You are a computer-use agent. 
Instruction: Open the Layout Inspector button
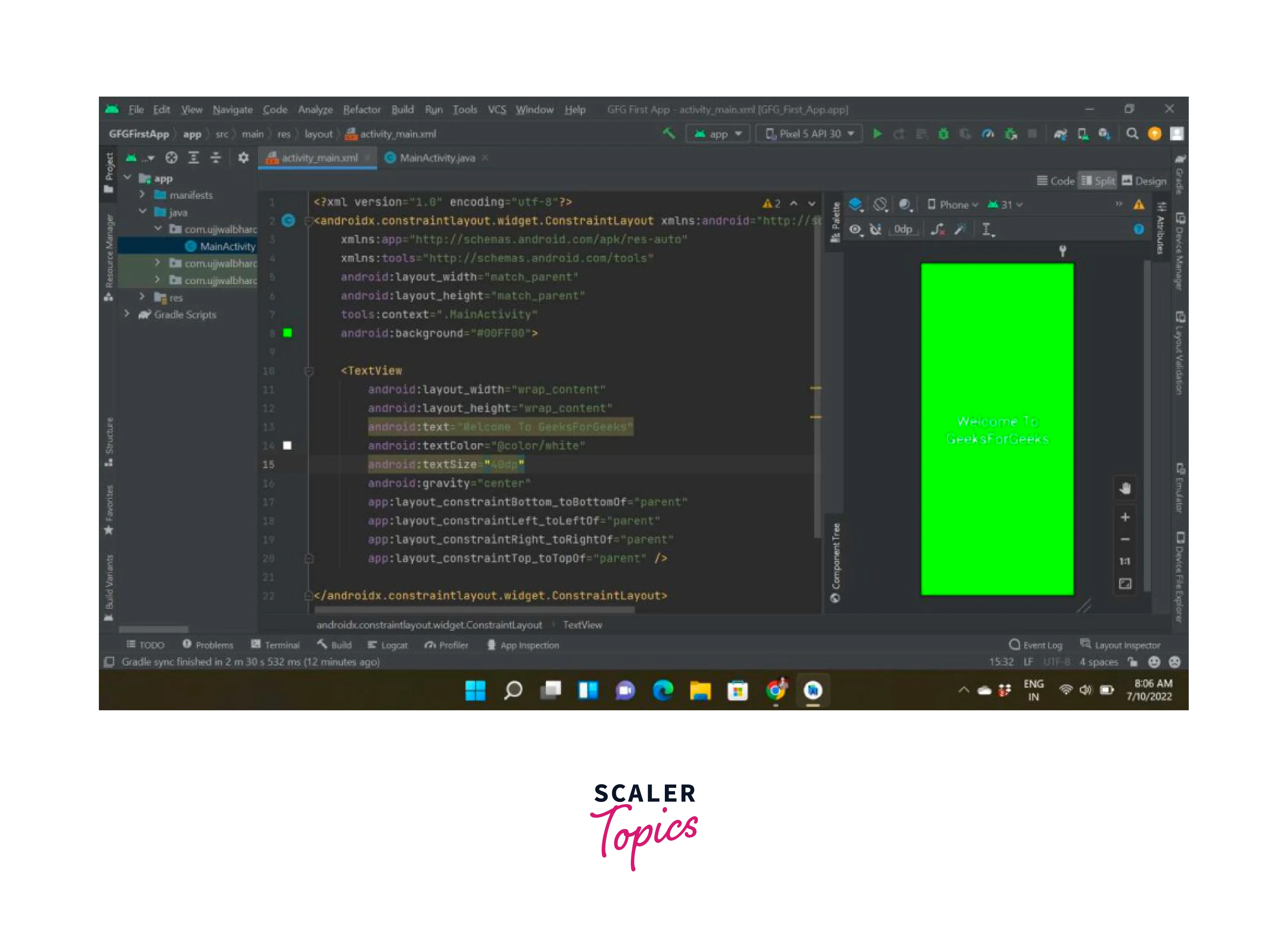[x=1120, y=645]
